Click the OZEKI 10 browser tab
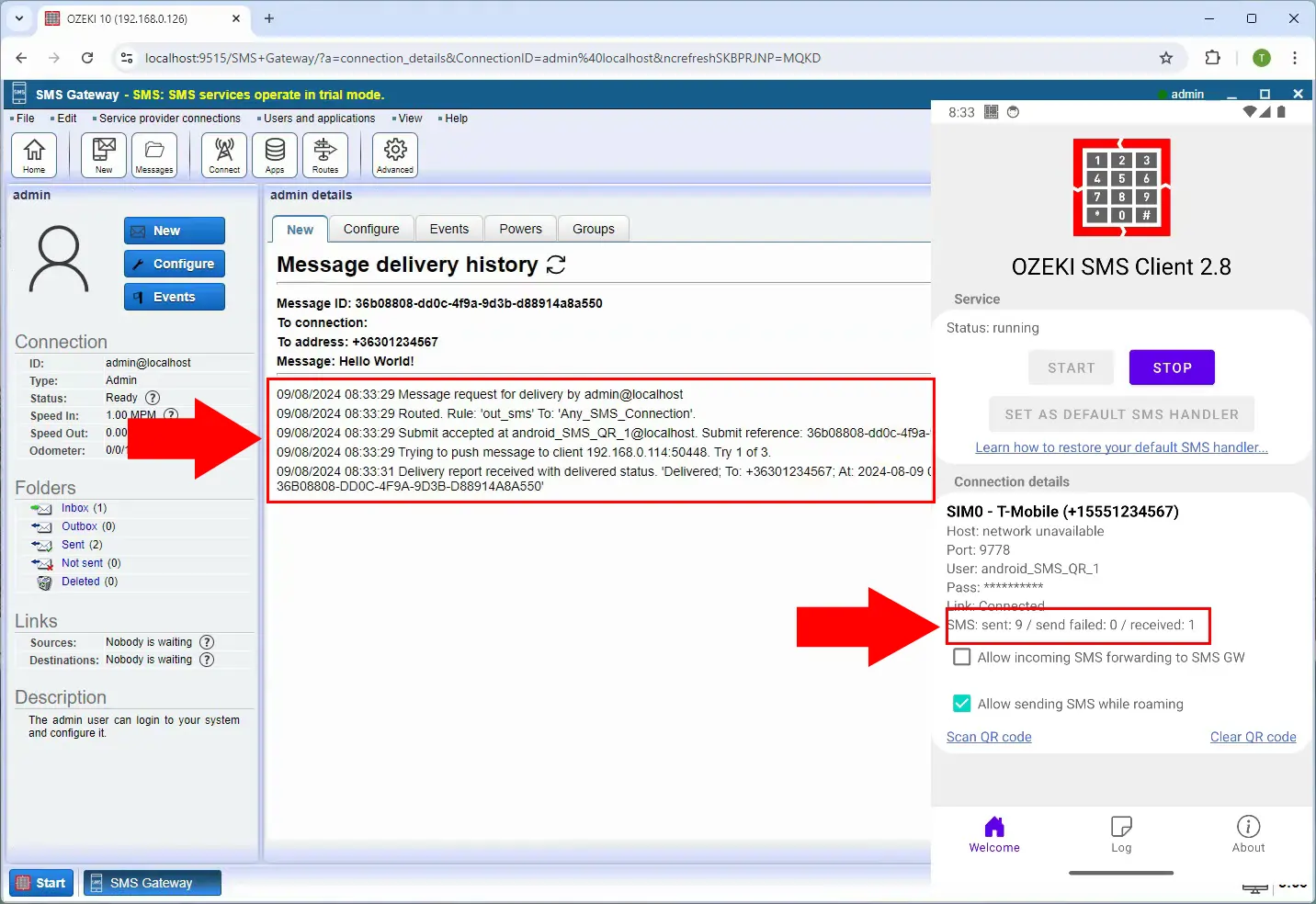 142,18
